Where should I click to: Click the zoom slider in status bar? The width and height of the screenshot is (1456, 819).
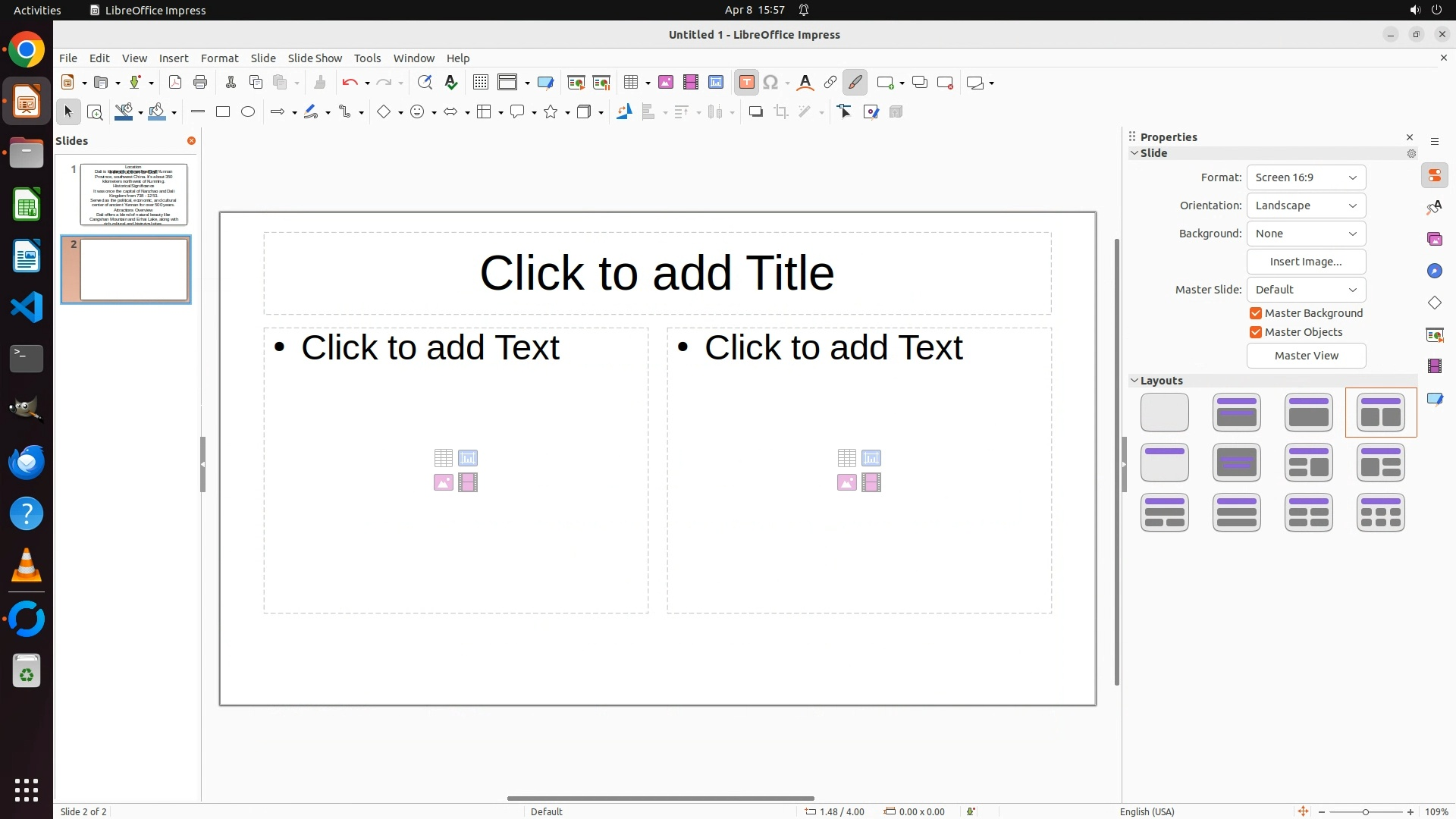coord(1365,812)
